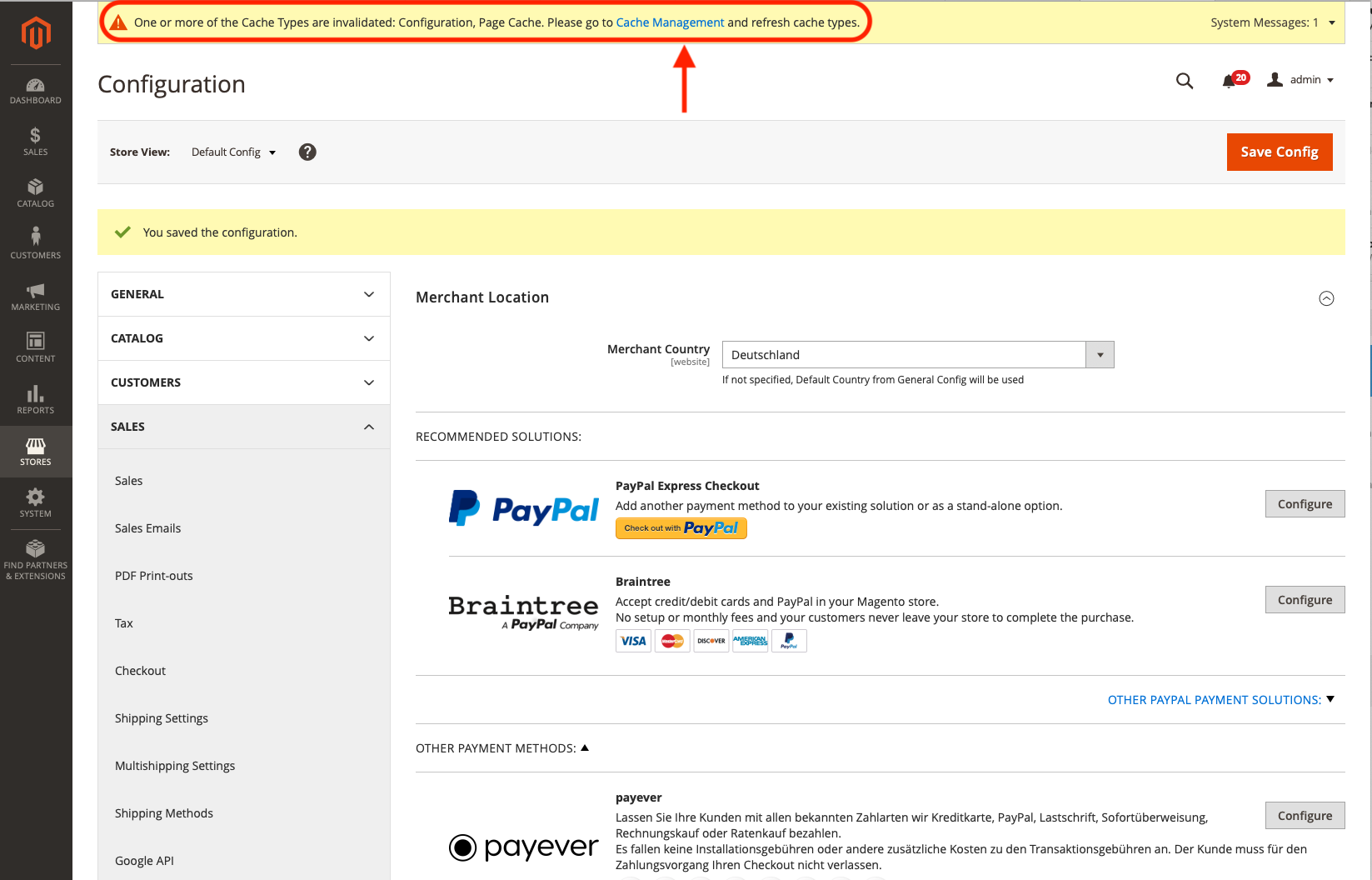Open the Customers sidebar menu
The height and width of the screenshot is (880, 1372).
point(36,244)
